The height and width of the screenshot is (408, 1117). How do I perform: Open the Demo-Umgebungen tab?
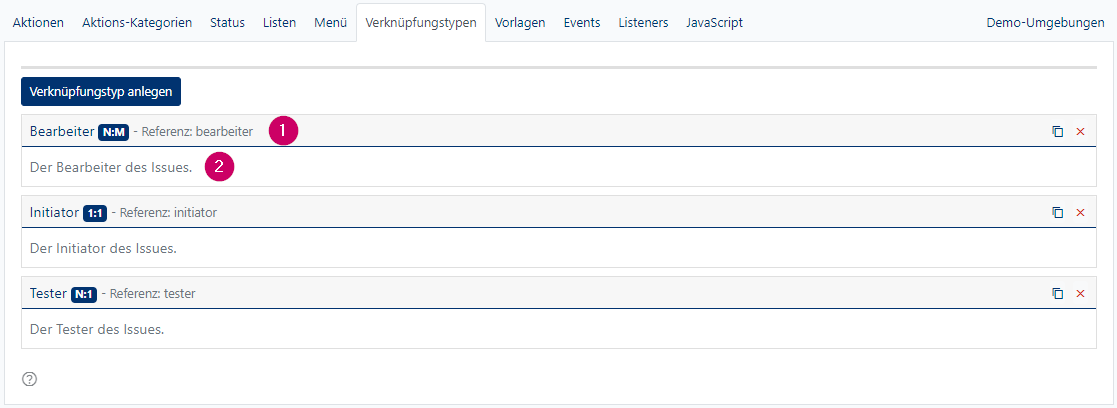pos(1046,22)
